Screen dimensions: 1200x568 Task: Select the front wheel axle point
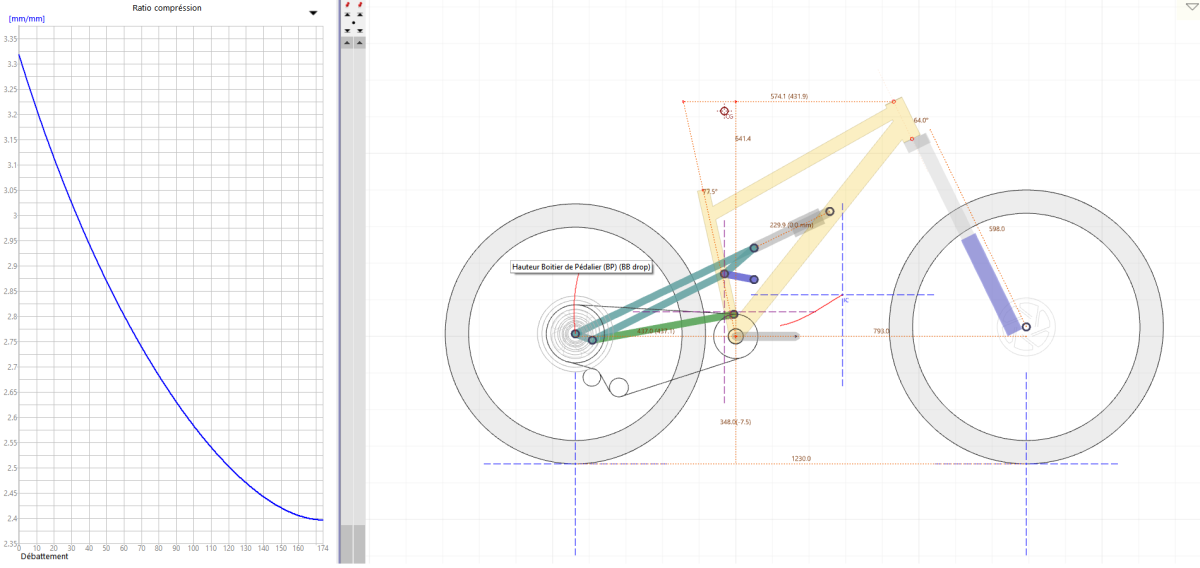[x=1026, y=327]
